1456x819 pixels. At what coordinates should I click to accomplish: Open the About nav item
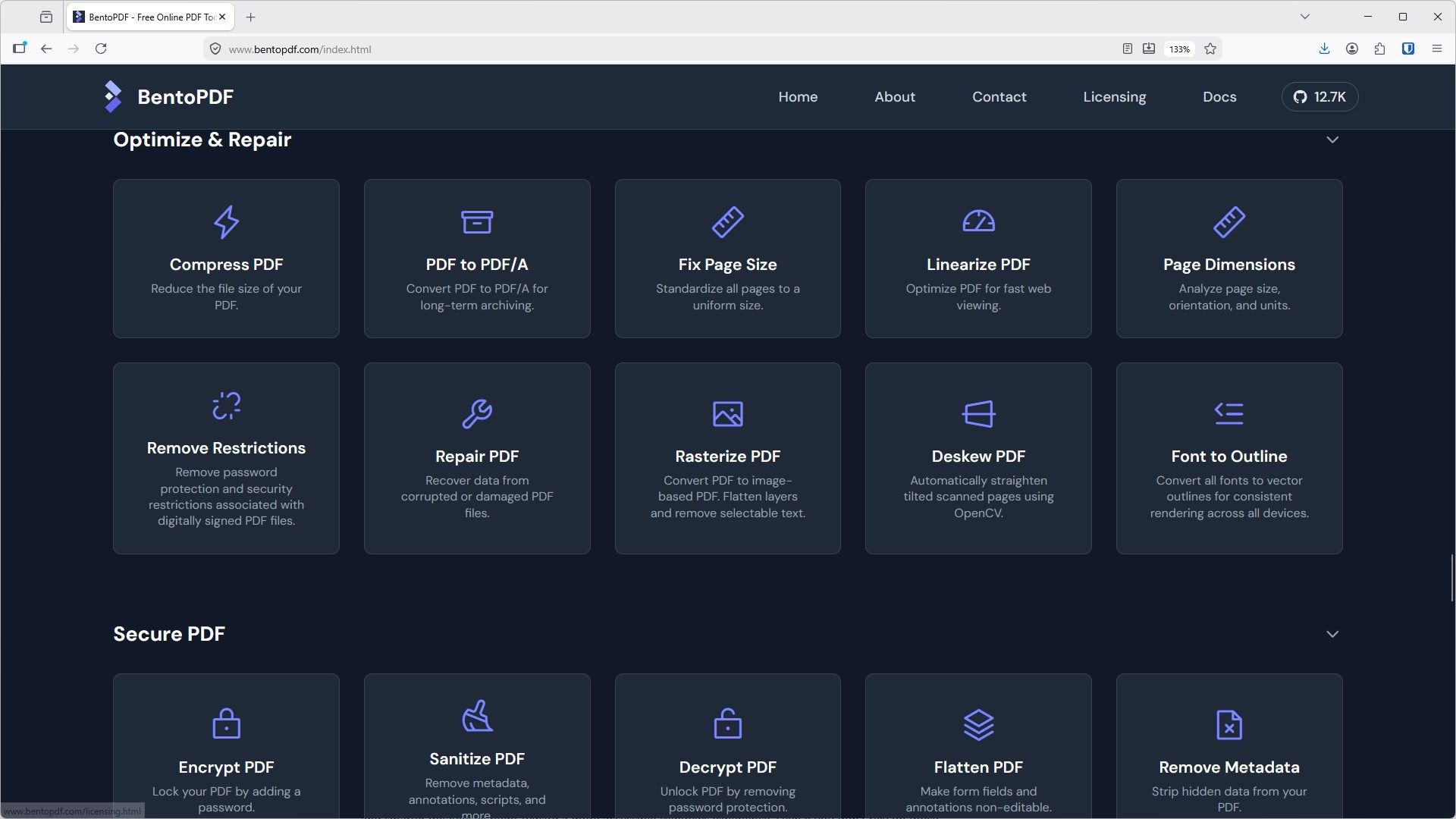click(895, 97)
